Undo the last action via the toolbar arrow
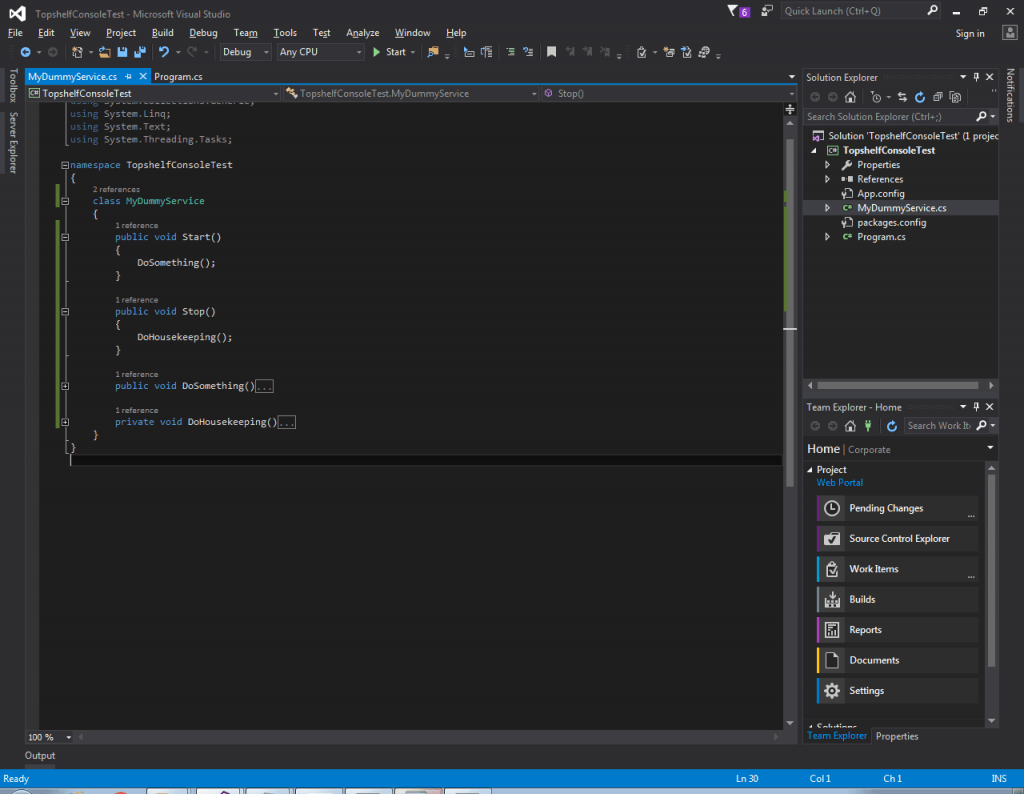1024x794 pixels. [164, 52]
